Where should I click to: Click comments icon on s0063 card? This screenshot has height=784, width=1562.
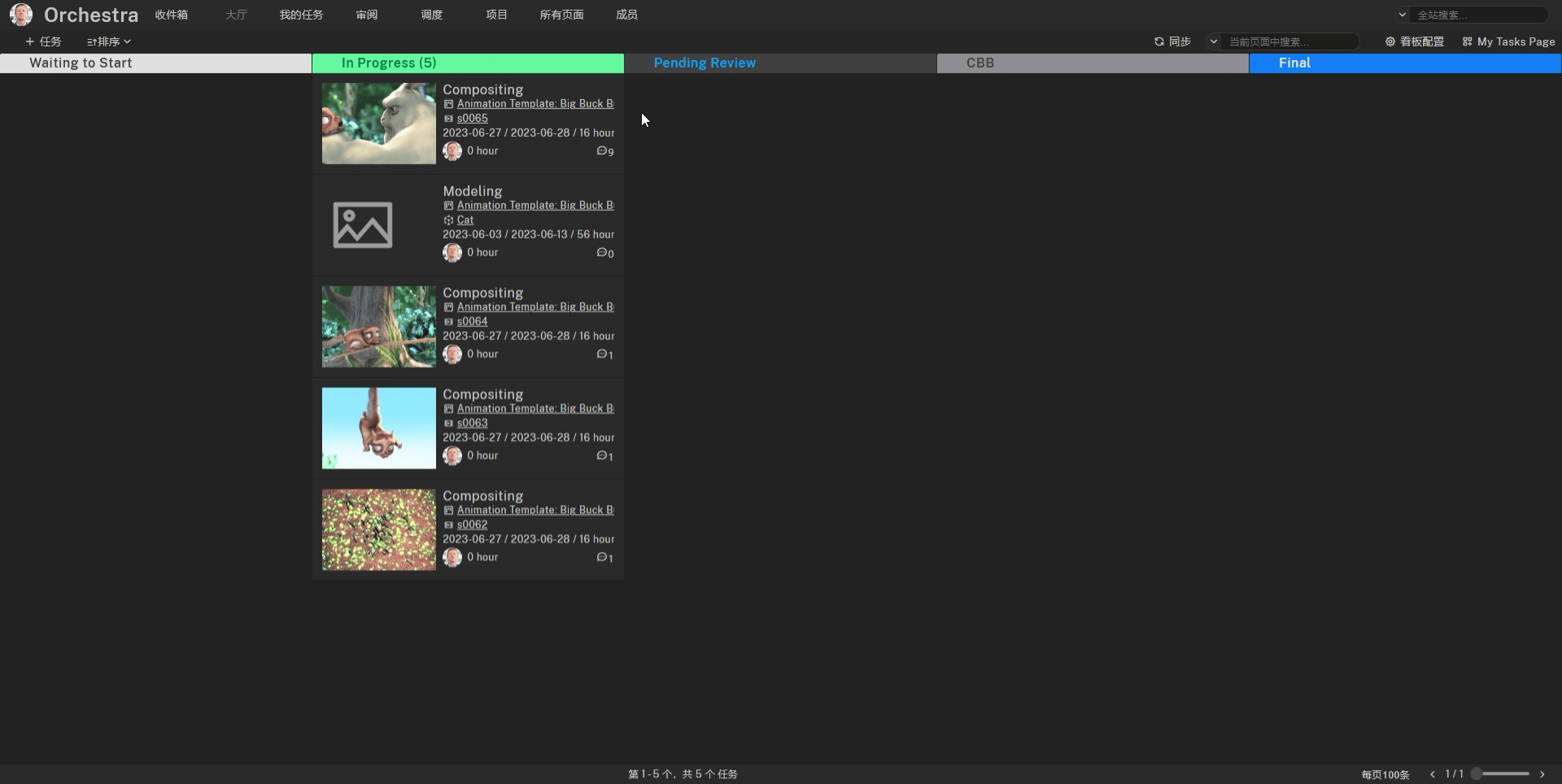point(602,456)
